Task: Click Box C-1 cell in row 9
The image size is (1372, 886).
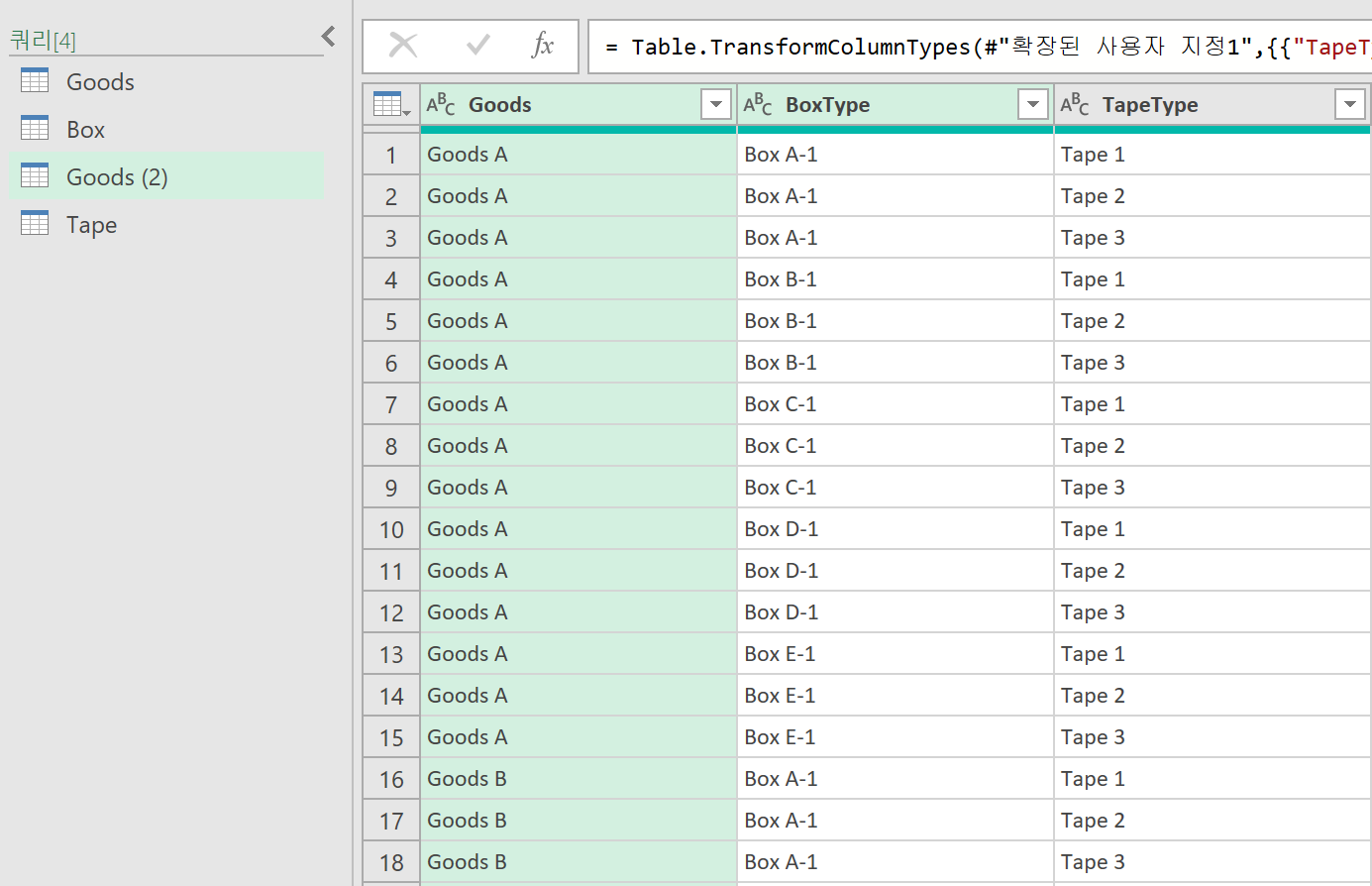Action: tap(896, 488)
